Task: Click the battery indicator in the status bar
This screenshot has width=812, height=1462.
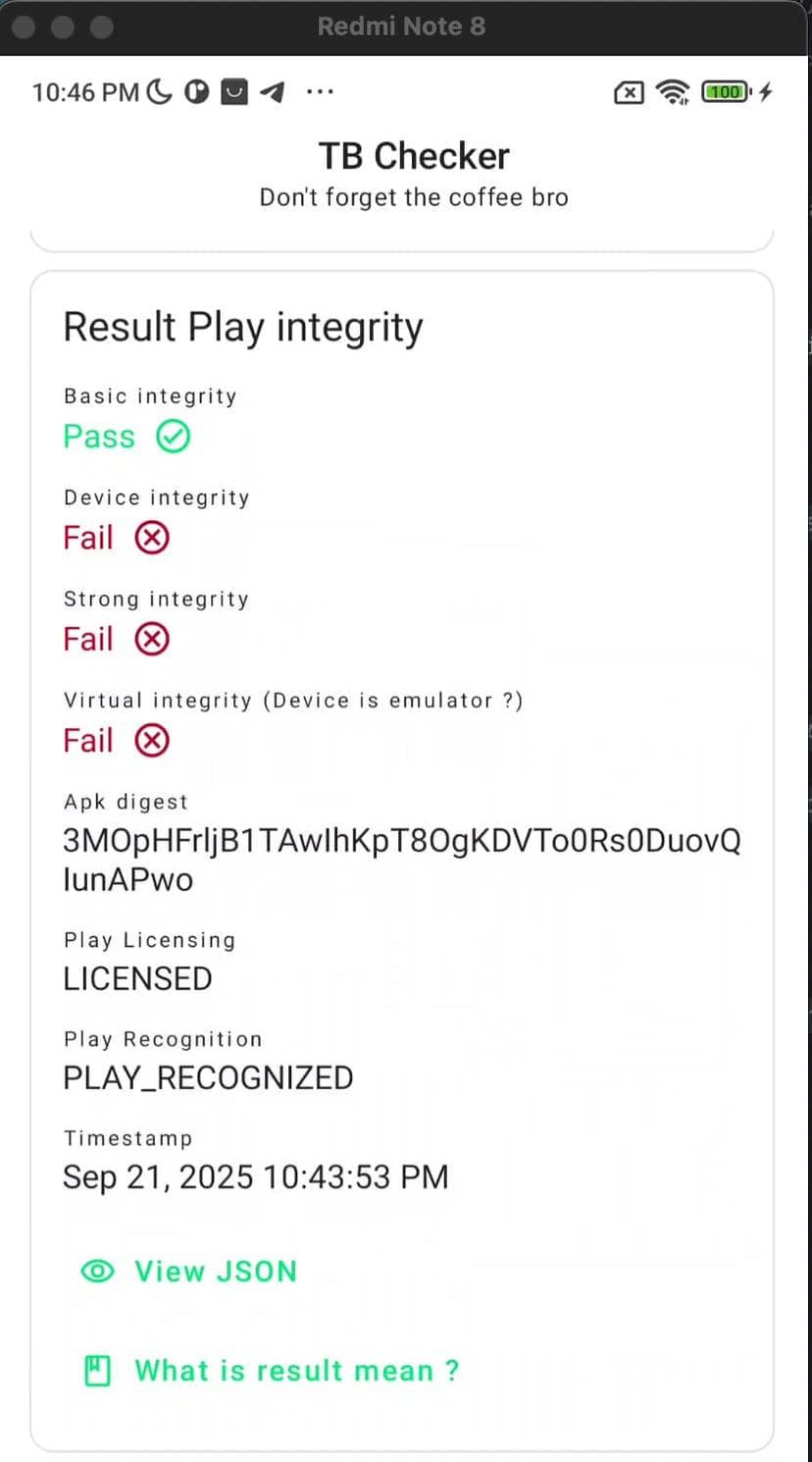Action: [x=725, y=91]
